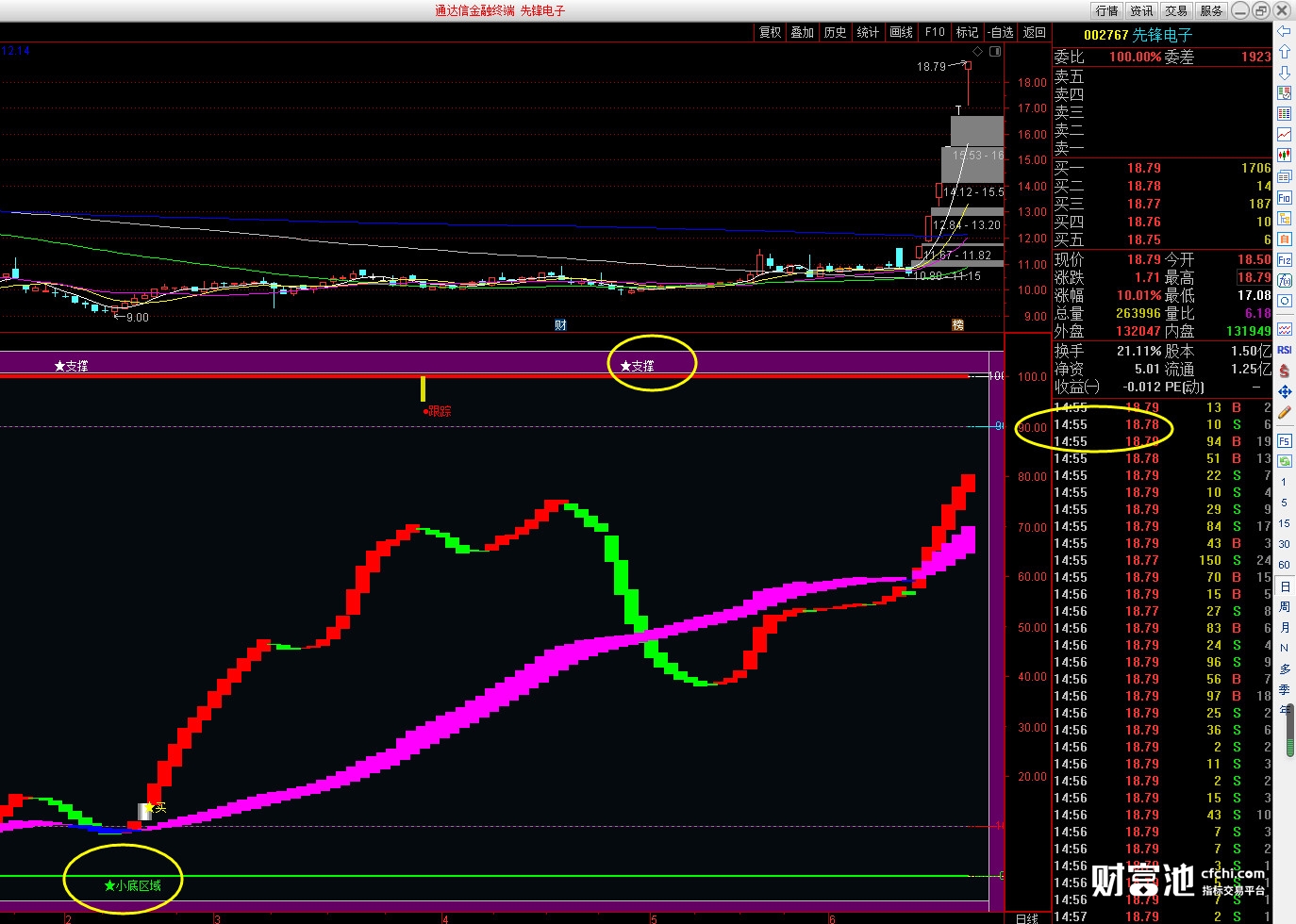Click the circle-in-square icon in sidebar
Image resolution: width=1296 pixels, height=924 pixels.
click(1284, 301)
